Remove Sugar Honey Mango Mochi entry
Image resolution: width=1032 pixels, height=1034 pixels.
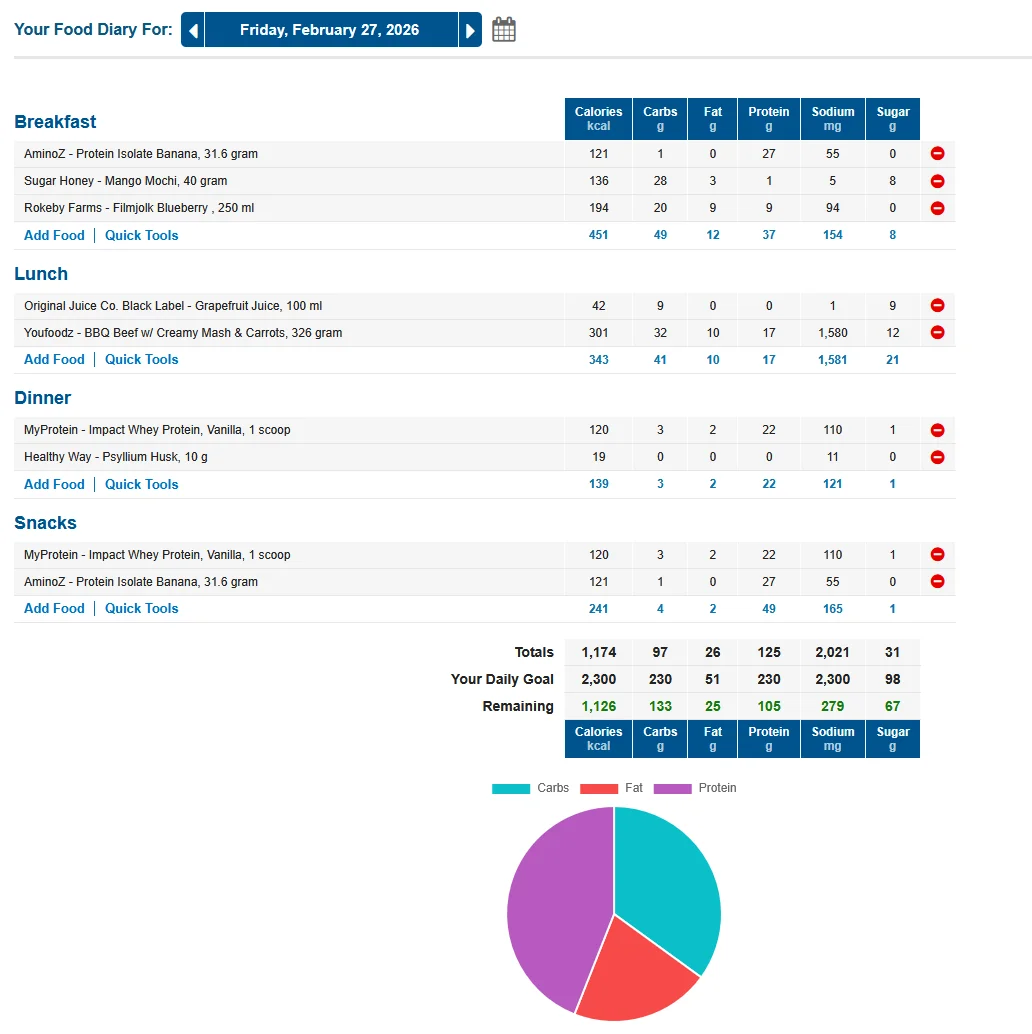[x=937, y=181]
